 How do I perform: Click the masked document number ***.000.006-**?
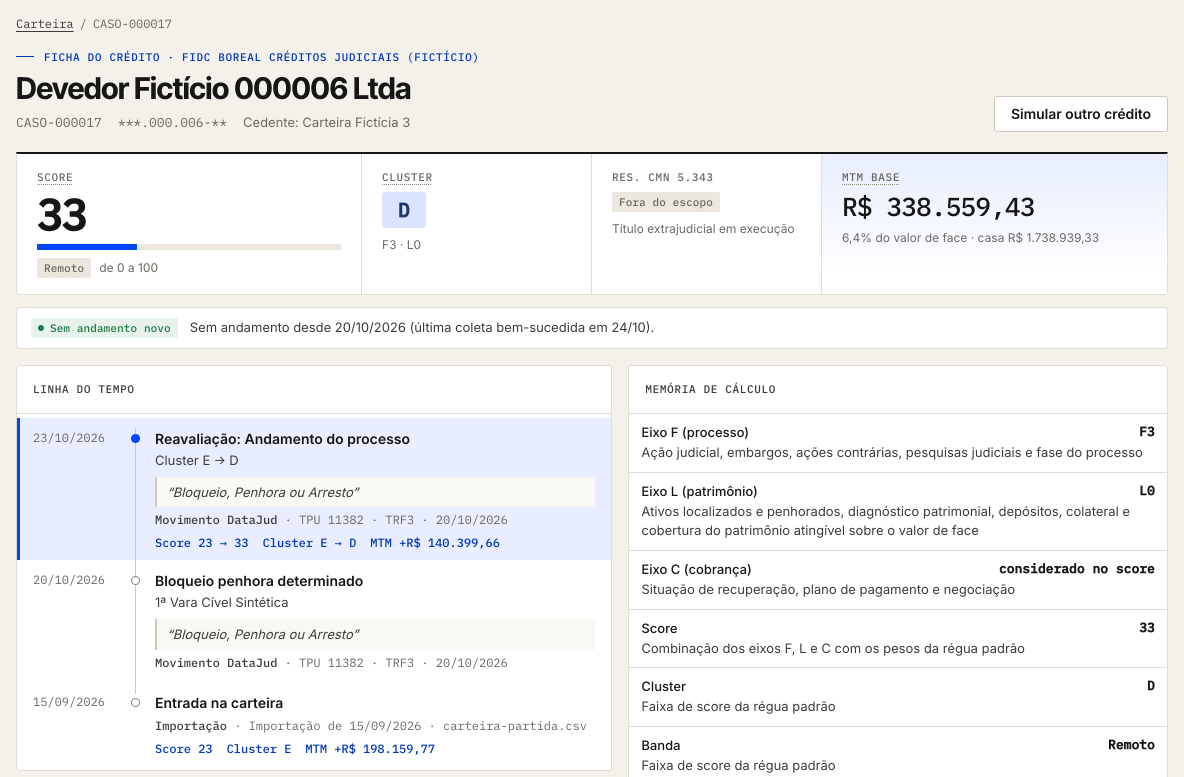[172, 122]
